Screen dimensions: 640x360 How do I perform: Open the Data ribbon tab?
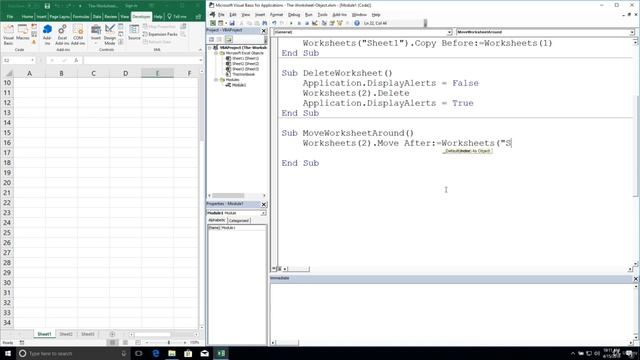click(97, 17)
